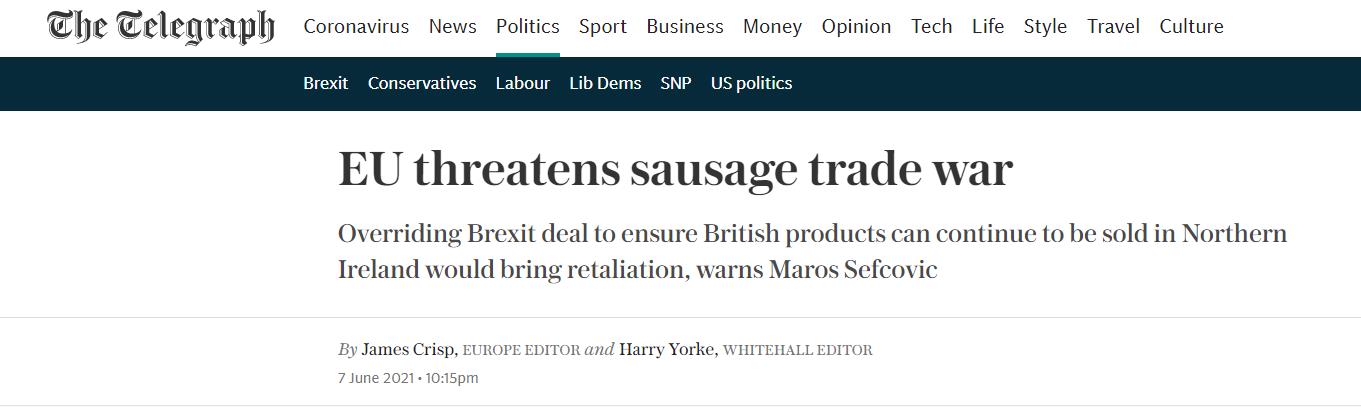
Task: Open the US politics subsection
Action: click(x=751, y=83)
